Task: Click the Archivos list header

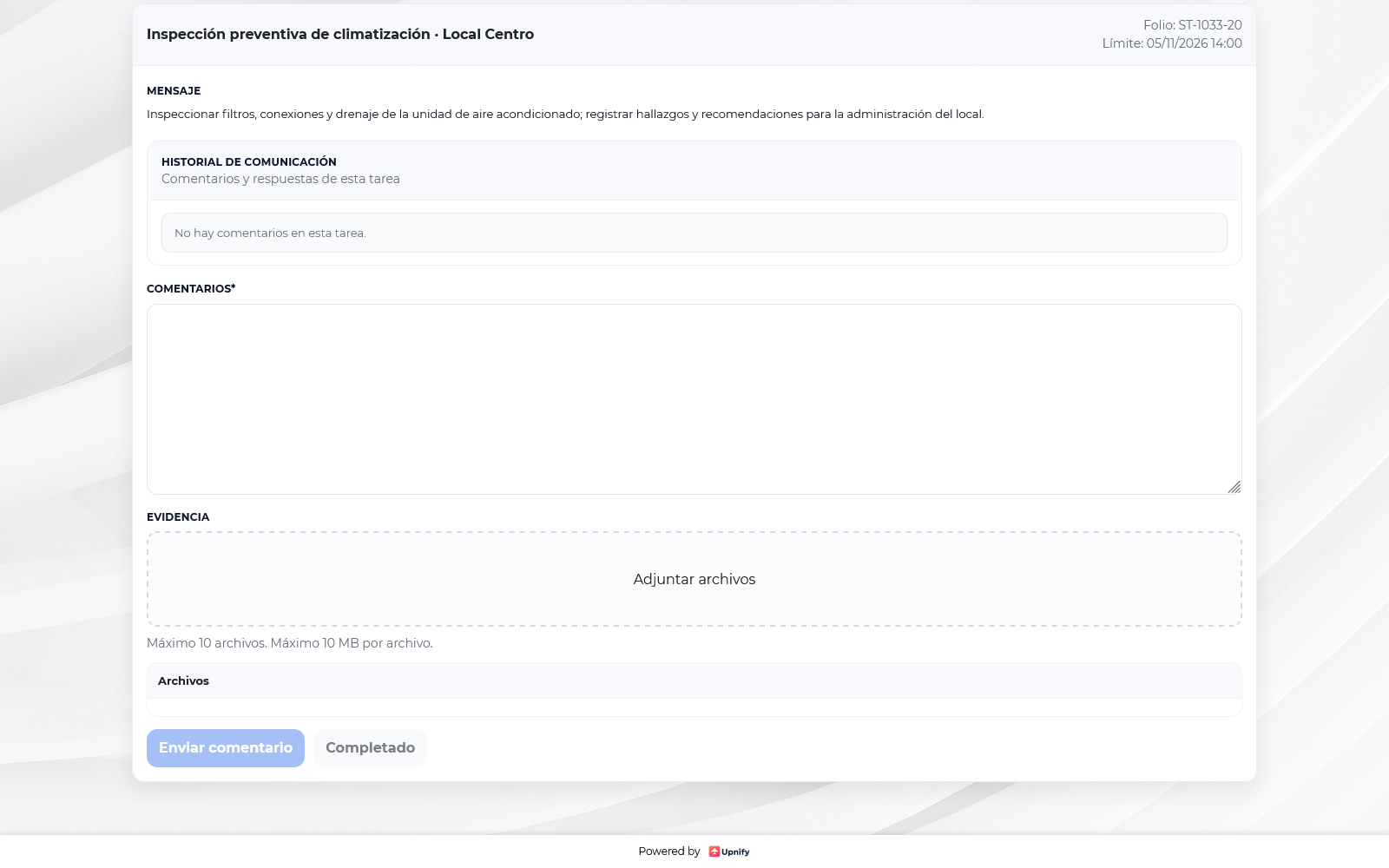Action: click(694, 681)
